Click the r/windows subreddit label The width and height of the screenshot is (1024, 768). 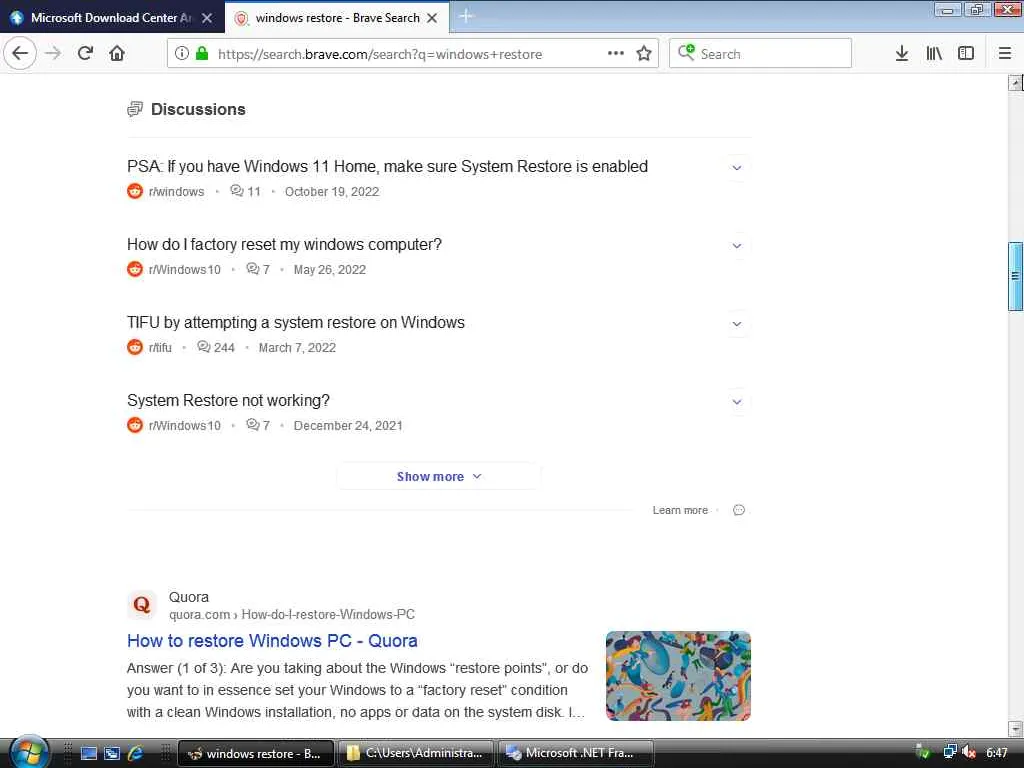click(x=176, y=191)
